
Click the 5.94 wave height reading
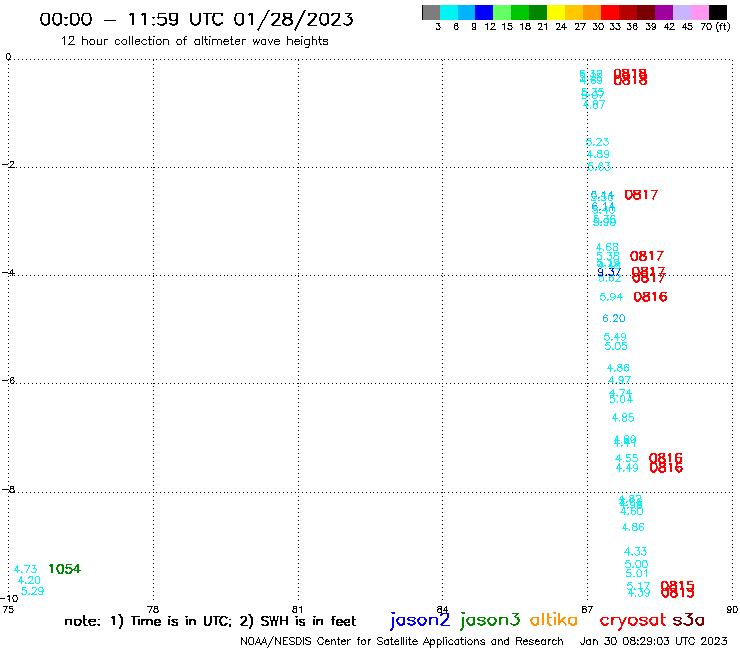coord(611,297)
